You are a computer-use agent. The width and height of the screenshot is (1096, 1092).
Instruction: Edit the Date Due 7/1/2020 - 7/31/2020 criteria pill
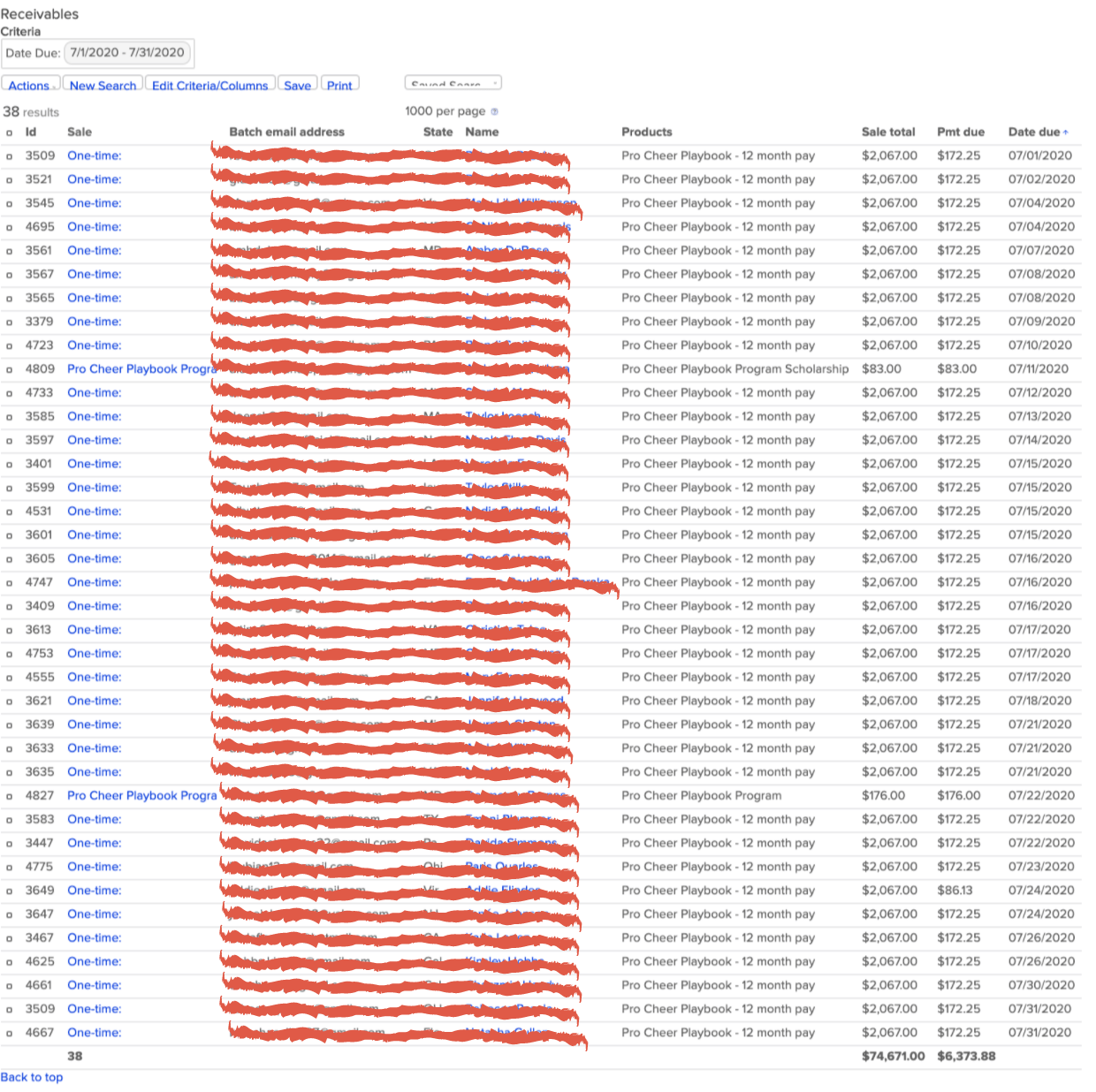(127, 53)
